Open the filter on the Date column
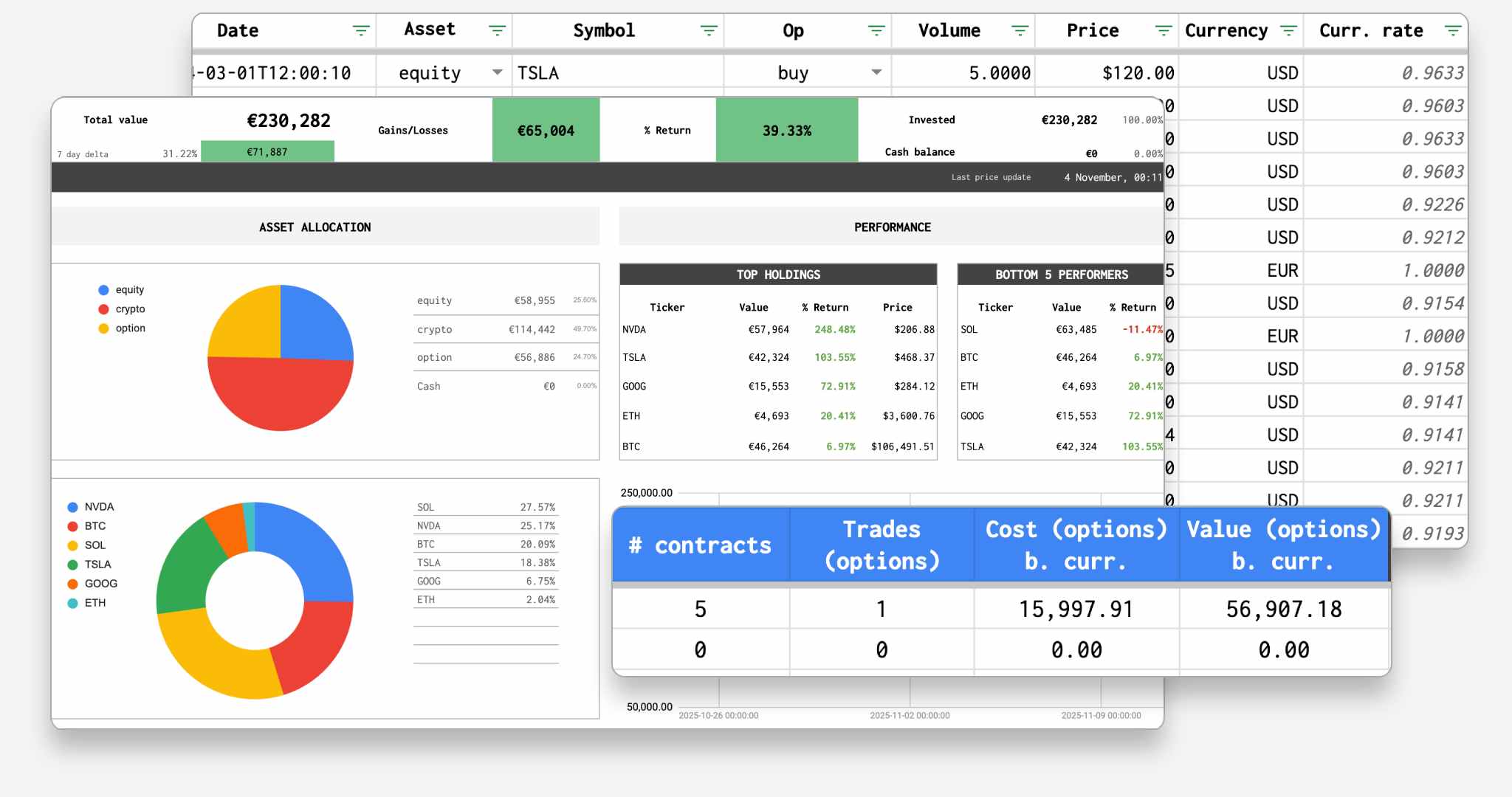Image resolution: width=1512 pixels, height=797 pixels. click(x=361, y=30)
